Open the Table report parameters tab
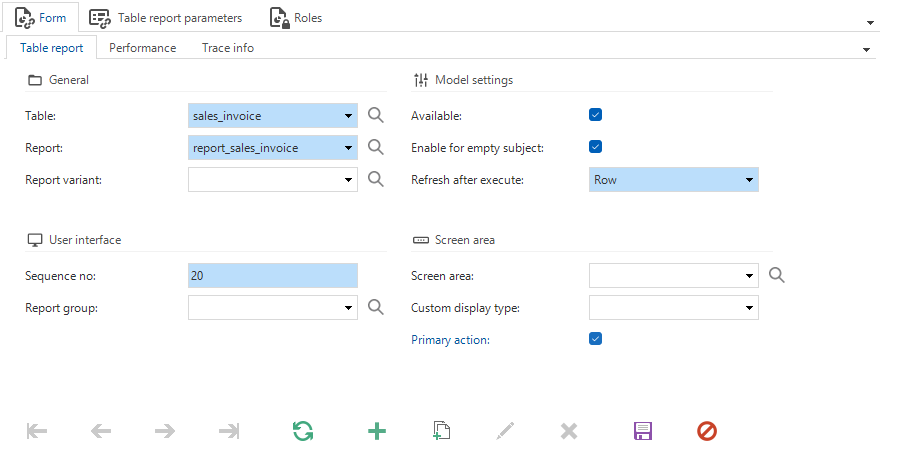Image resolution: width=897 pixels, height=465 pixels. point(165,18)
